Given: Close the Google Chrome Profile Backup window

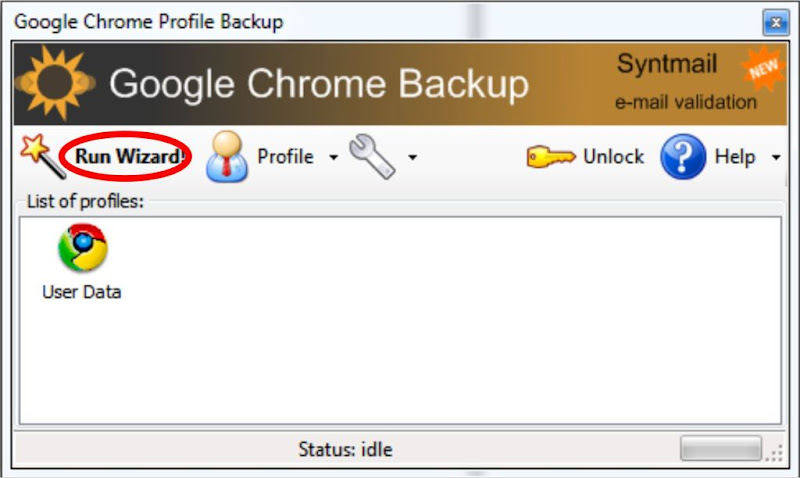Looking at the screenshot, I should pyautogui.click(x=776, y=22).
